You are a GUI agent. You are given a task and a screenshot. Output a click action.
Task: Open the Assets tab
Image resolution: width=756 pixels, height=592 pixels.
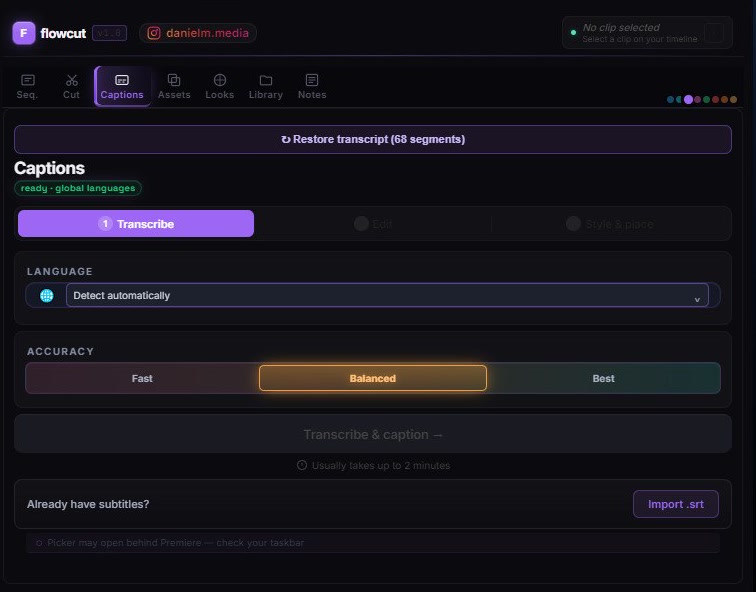pyautogui.click(x=174, y=87)
